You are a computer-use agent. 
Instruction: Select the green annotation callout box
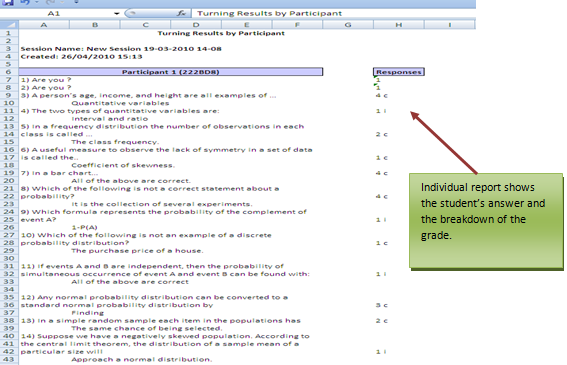pyautogui.click(x=486, y=221)
